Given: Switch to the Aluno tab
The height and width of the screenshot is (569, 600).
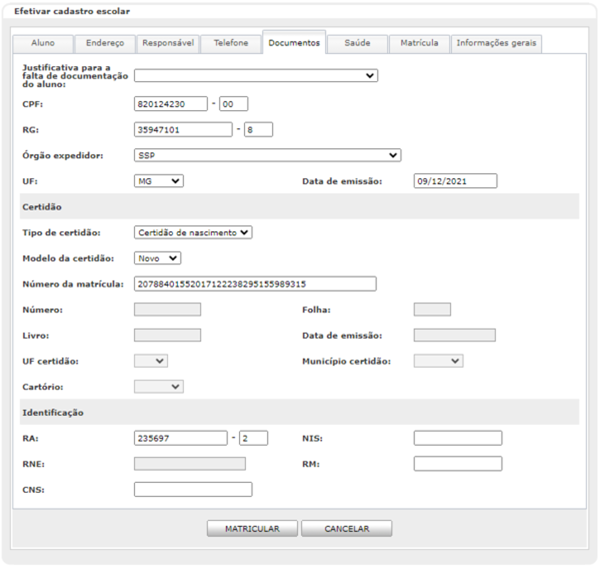Looking at the screenshot, I should point(43,44).
